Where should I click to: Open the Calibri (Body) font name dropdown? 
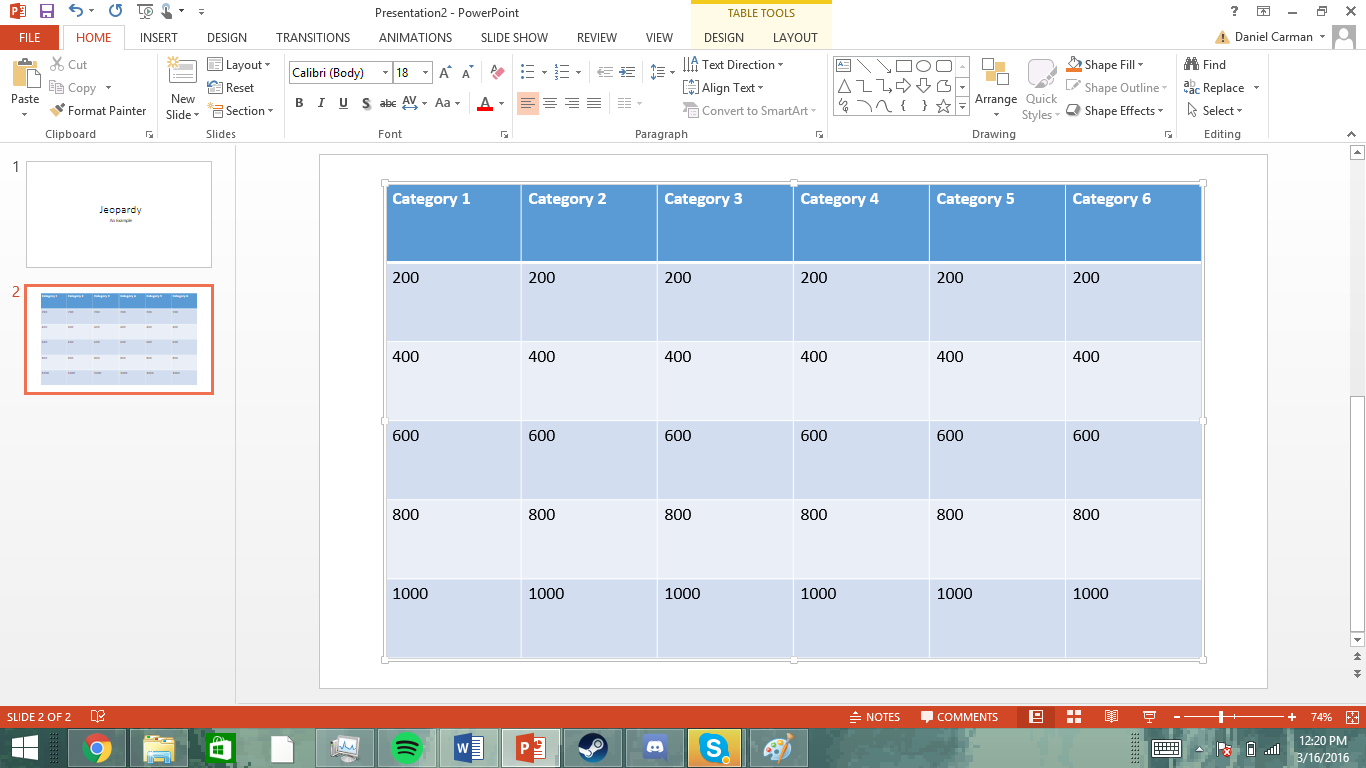[385, 73]
